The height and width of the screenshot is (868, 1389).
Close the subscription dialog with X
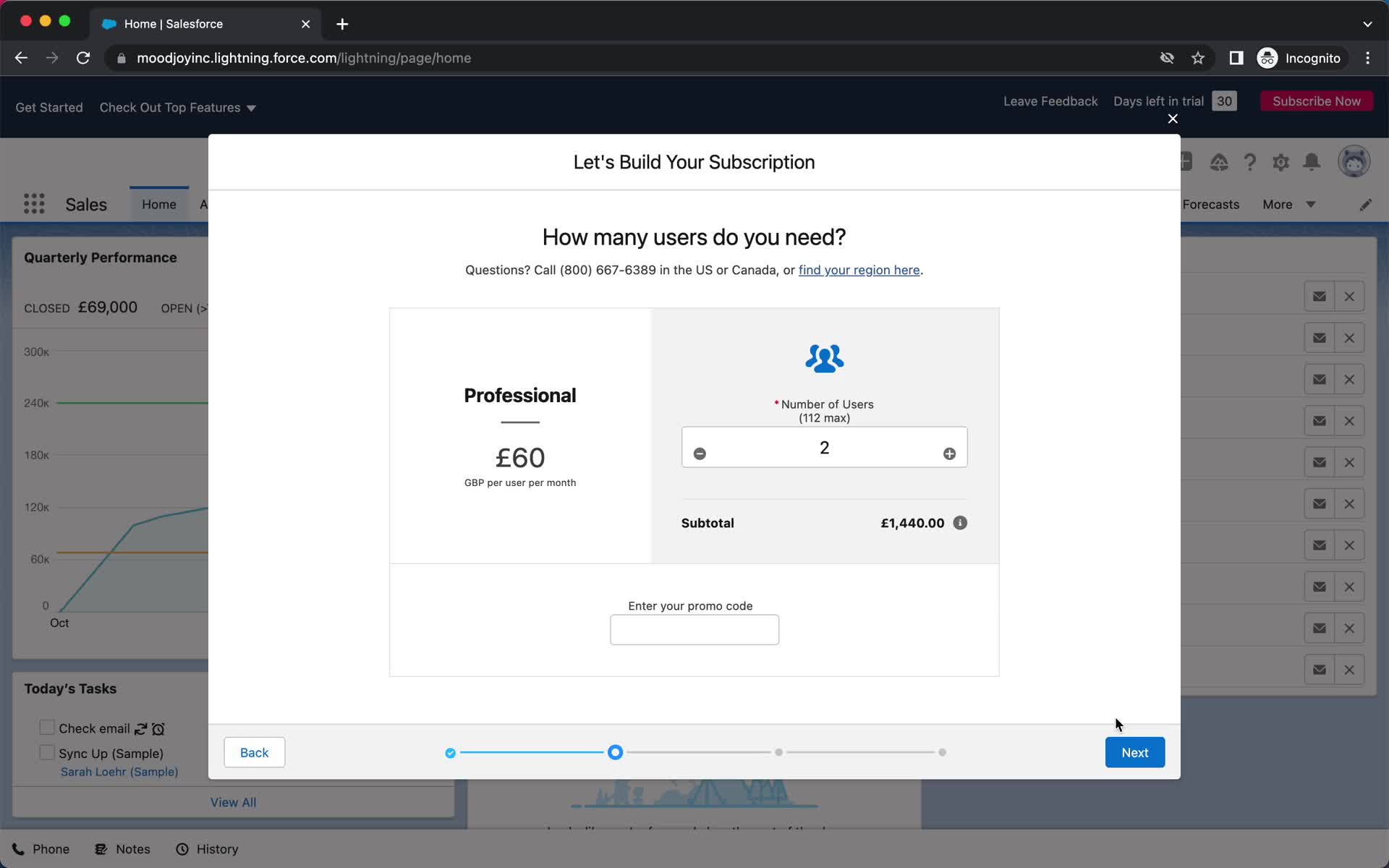[x=1173, y=119]
